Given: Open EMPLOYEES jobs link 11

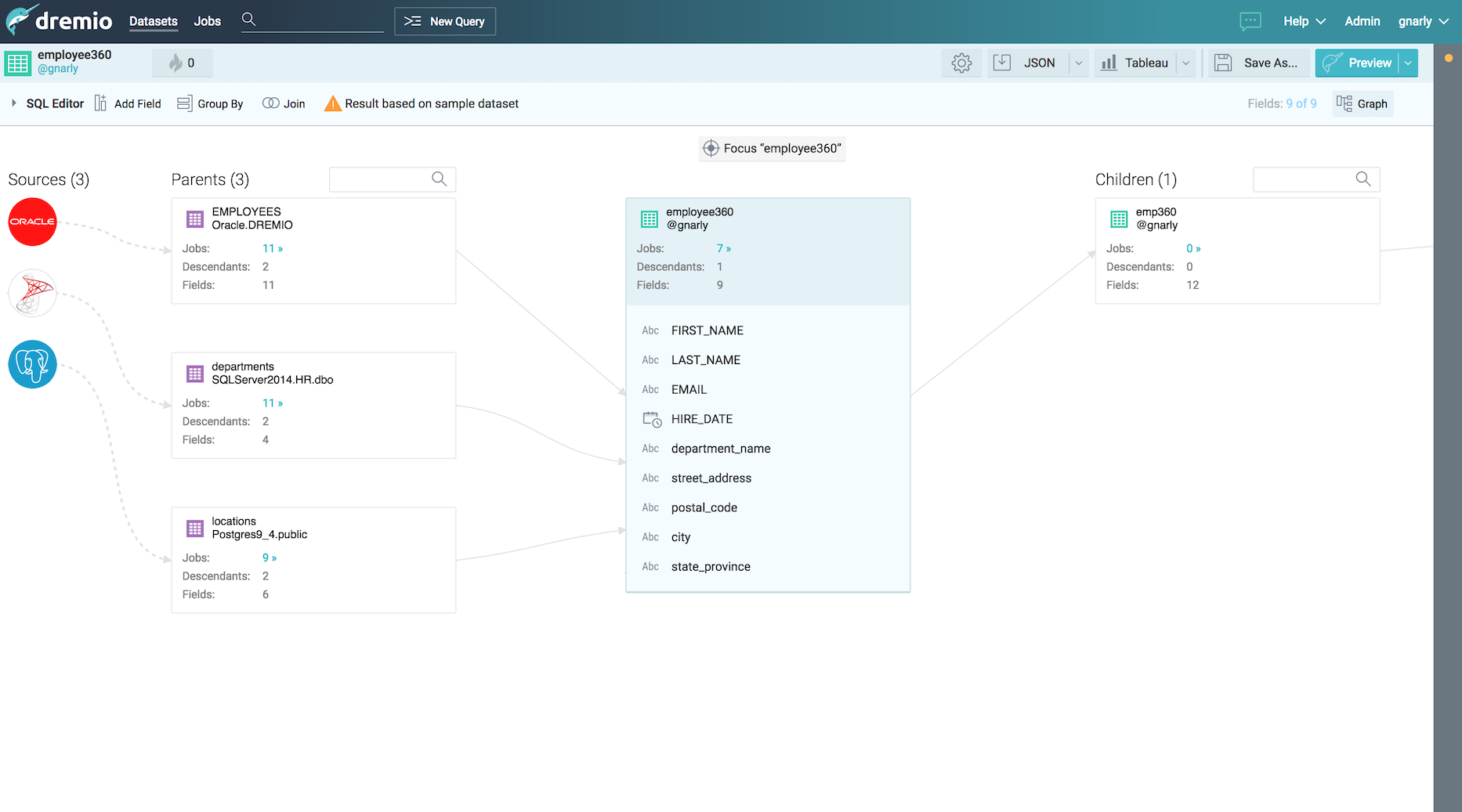Looking at the screenshot, I should 273,248.
